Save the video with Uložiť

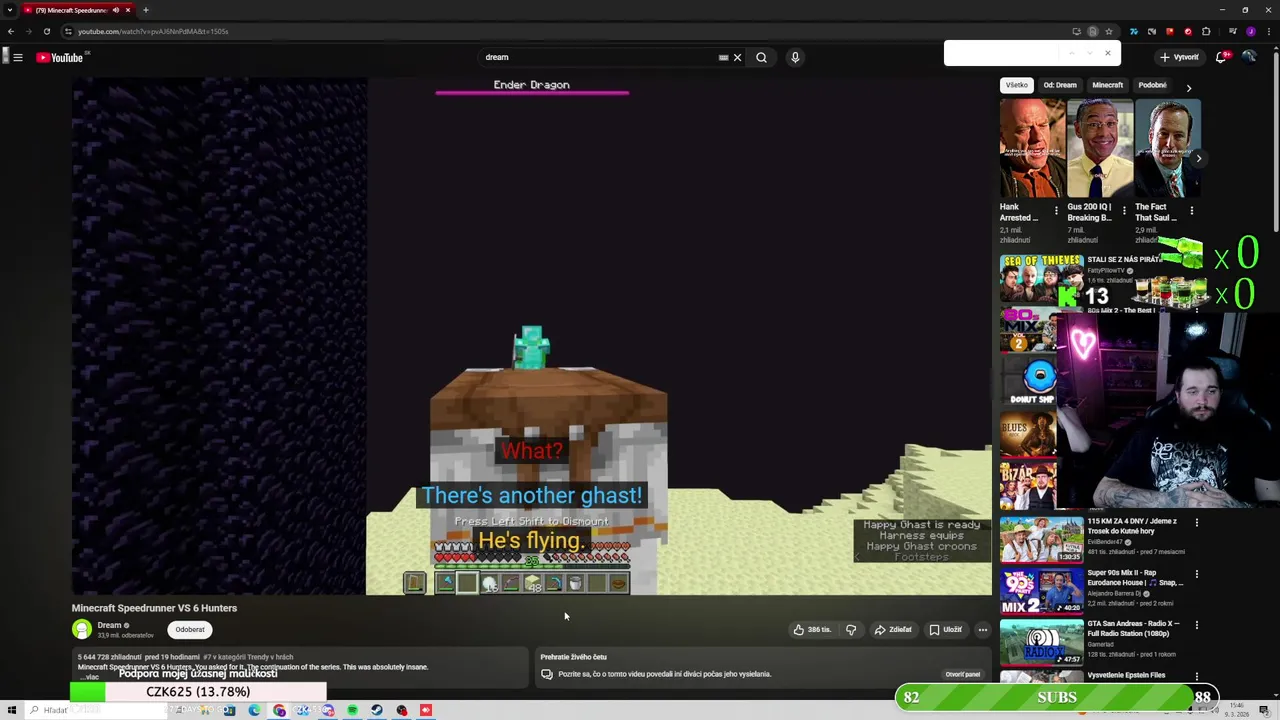click(x=946, y=630)
